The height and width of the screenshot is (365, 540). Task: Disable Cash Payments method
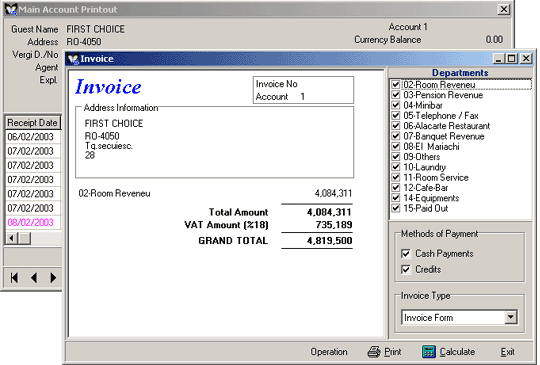point(406,254)
